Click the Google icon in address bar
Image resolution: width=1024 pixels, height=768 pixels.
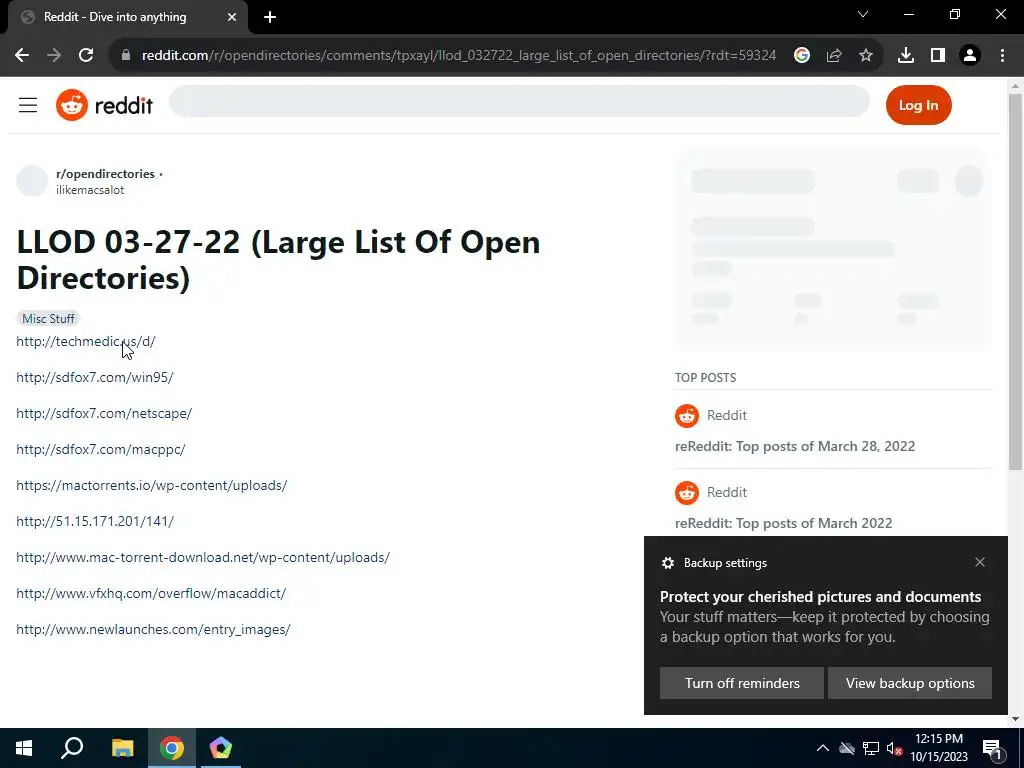point(802,56)
